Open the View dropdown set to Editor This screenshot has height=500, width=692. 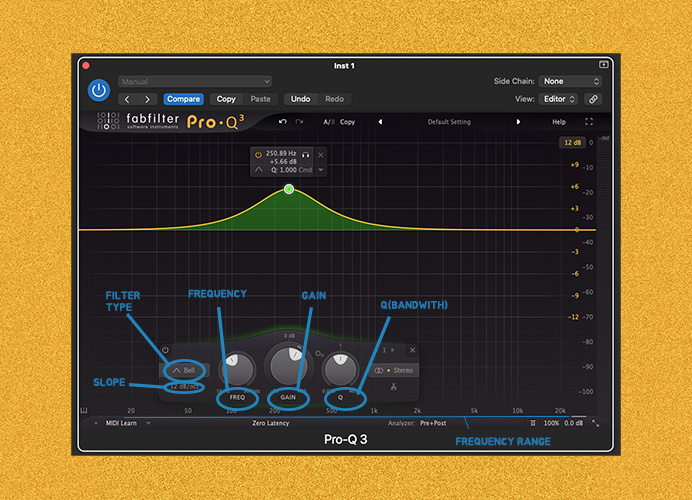(x=559, y=99)
